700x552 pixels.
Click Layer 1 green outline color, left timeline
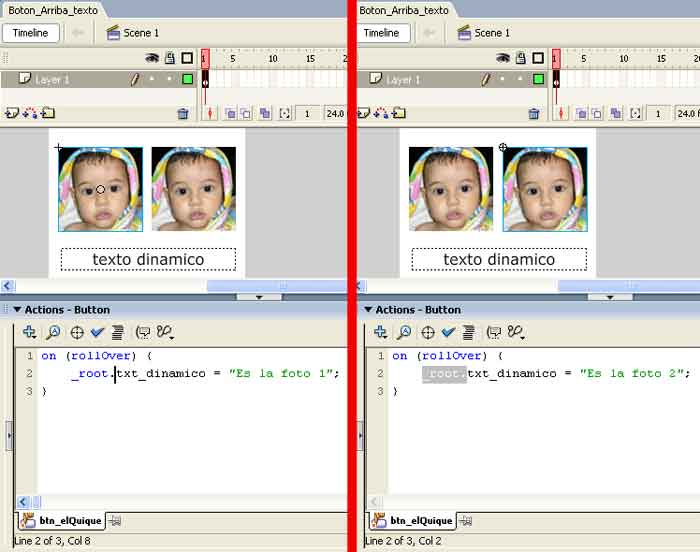click(188, 79)
